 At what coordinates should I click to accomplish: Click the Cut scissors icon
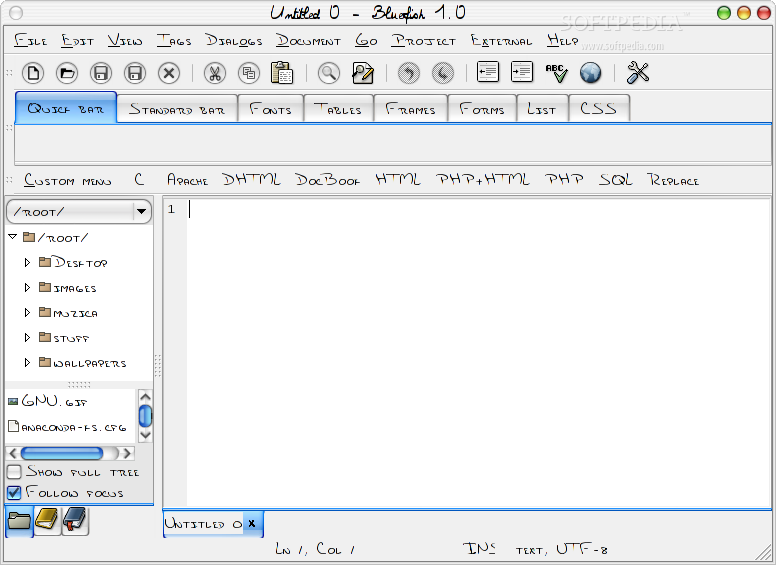tap(214, 72)
